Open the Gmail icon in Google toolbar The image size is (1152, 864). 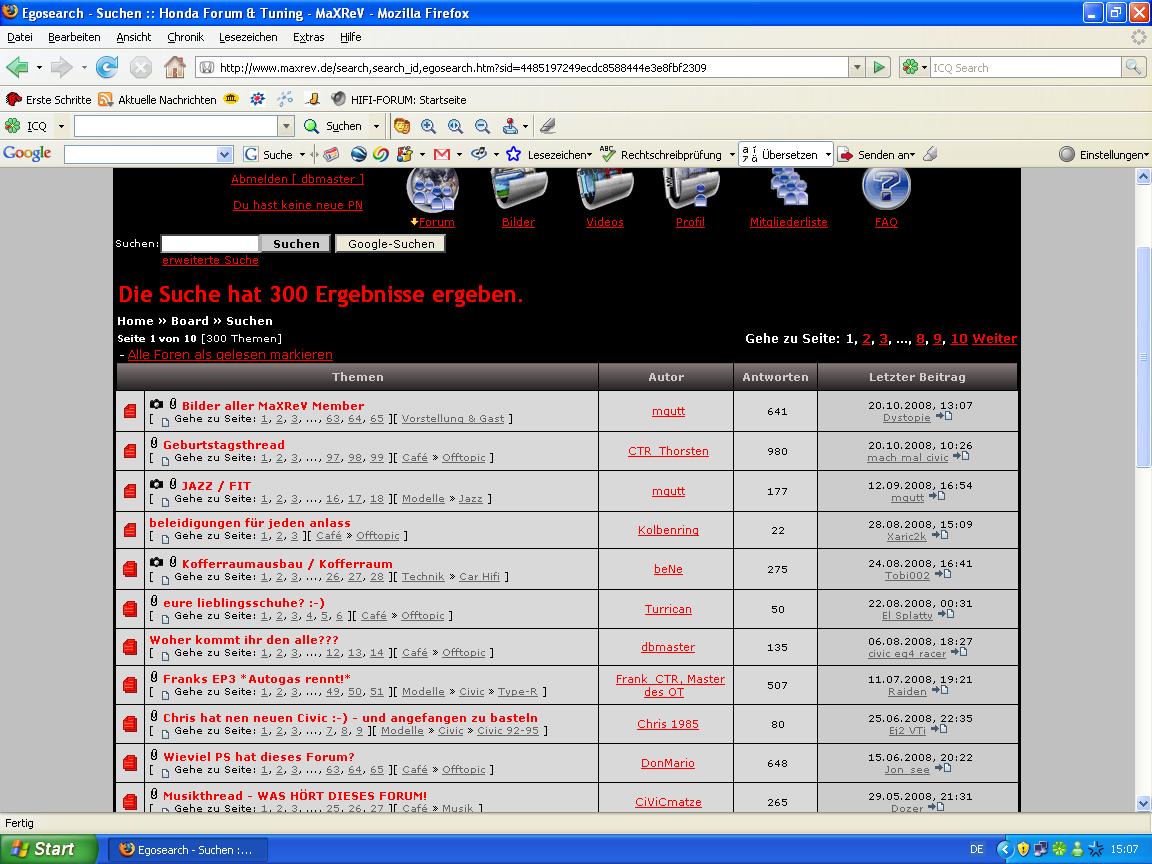pos(442,154)
